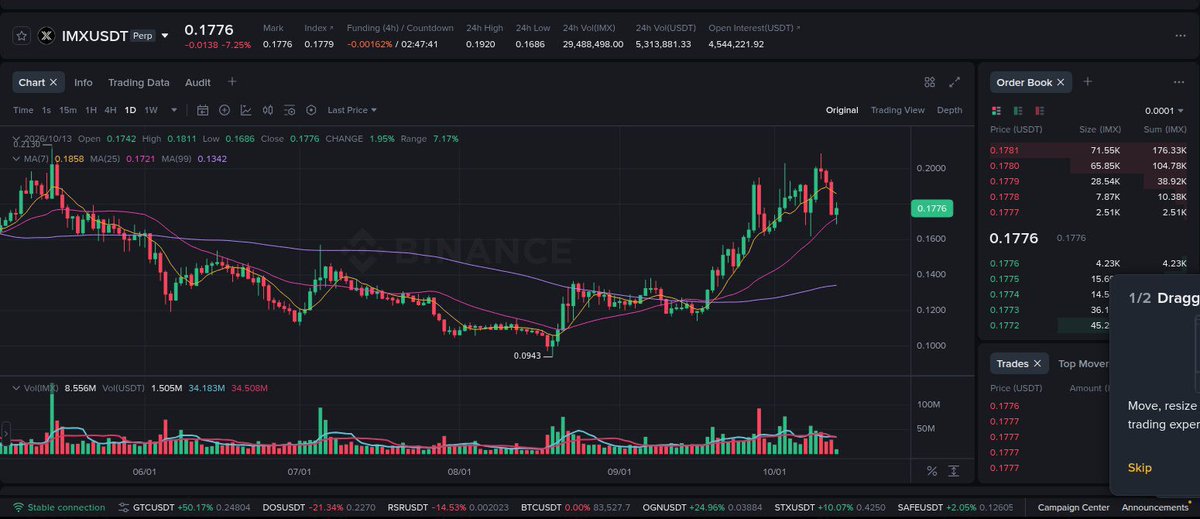Screen dimensions: 1200x519
Task: Click the Stable connection status indicator
Action: tap(60, 507)
